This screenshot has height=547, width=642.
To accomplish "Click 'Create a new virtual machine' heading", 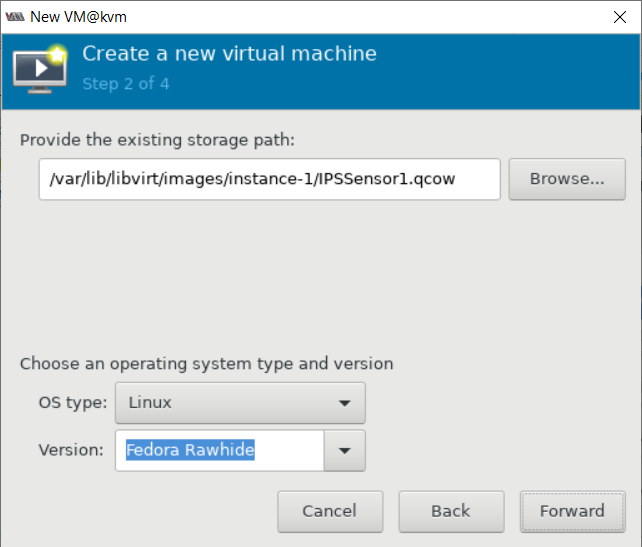I will click(229, 54).
